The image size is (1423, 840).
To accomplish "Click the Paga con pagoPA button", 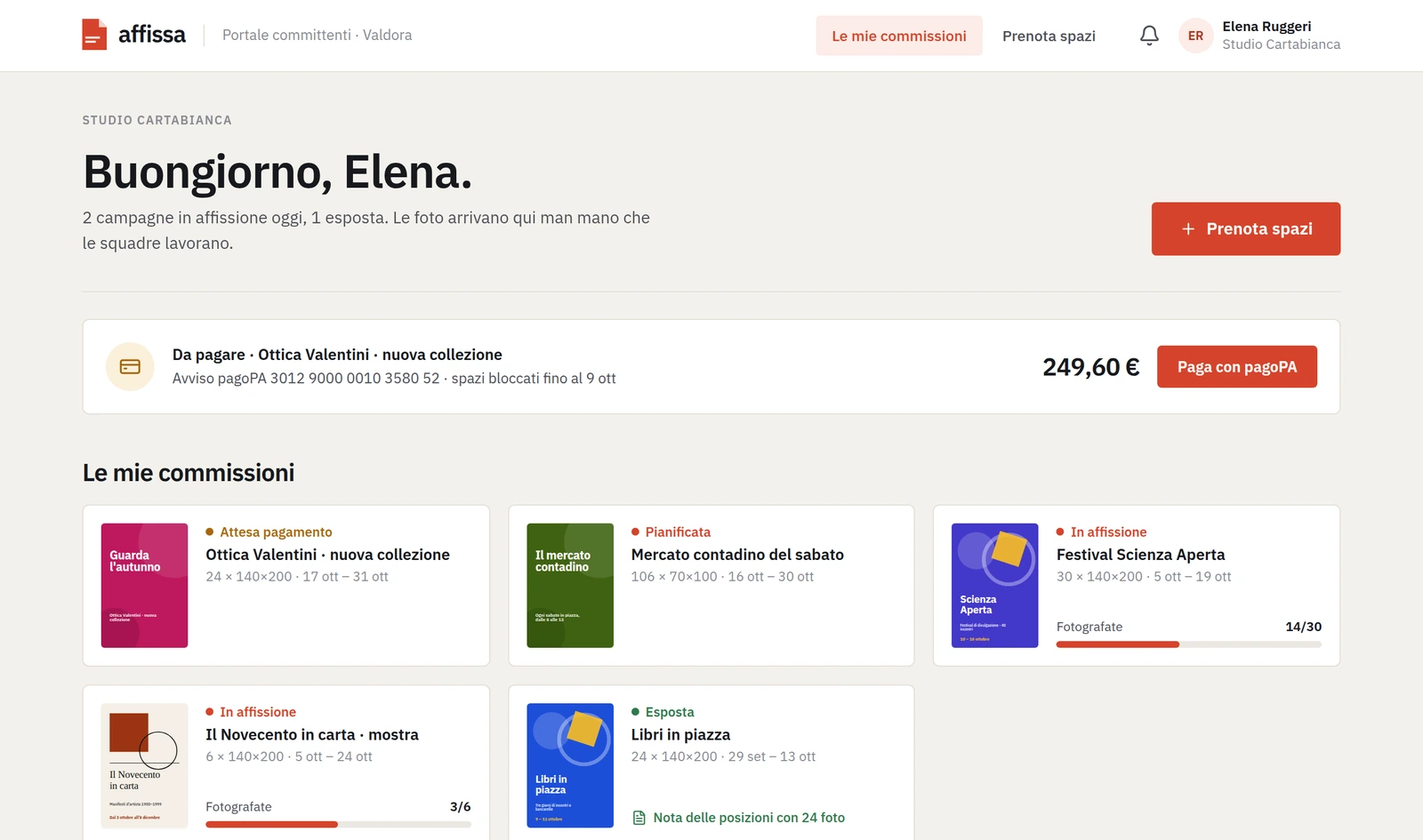I will (x=1236, y=366).
